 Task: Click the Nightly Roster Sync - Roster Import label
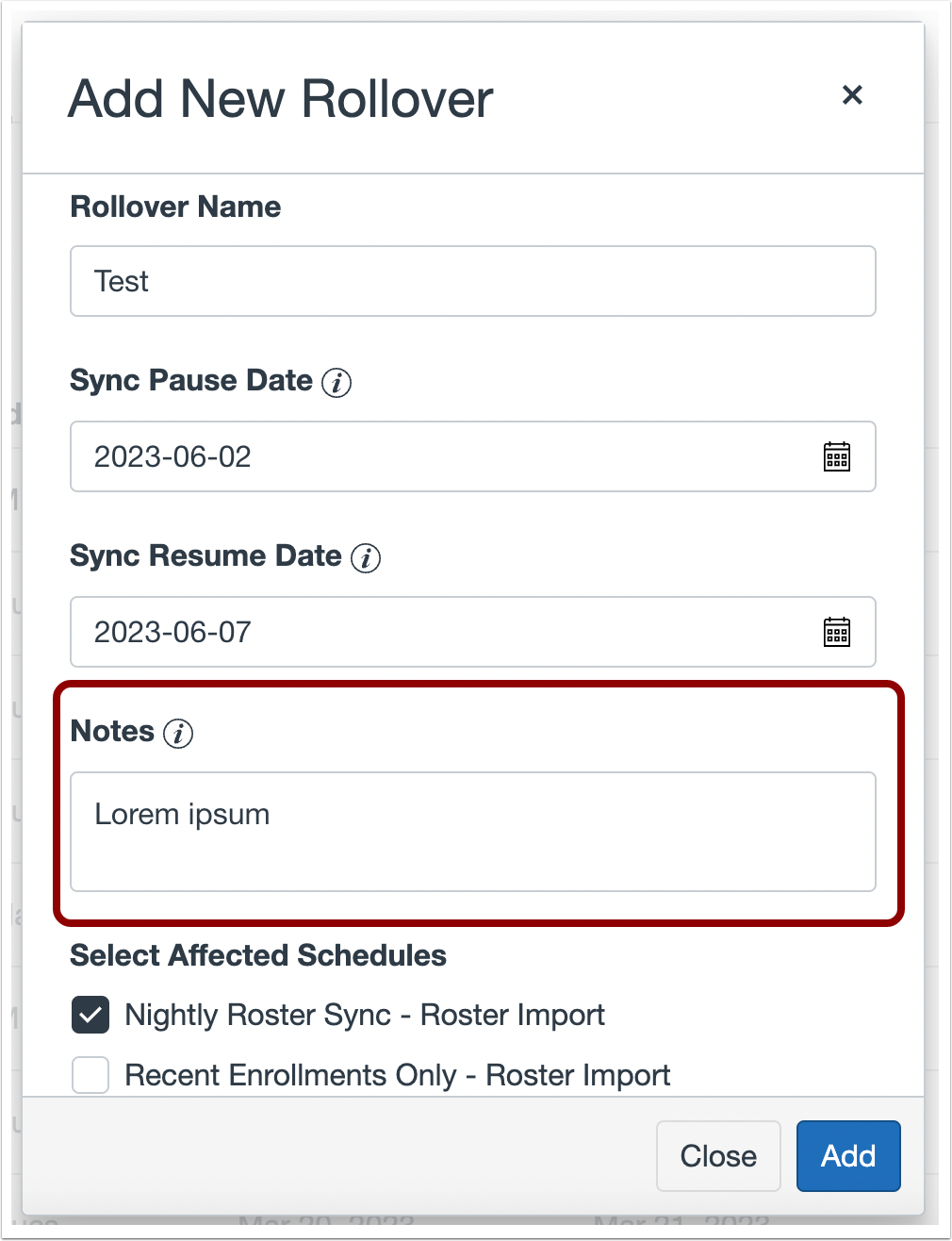pyautogui.click(x=365, y=1015)
